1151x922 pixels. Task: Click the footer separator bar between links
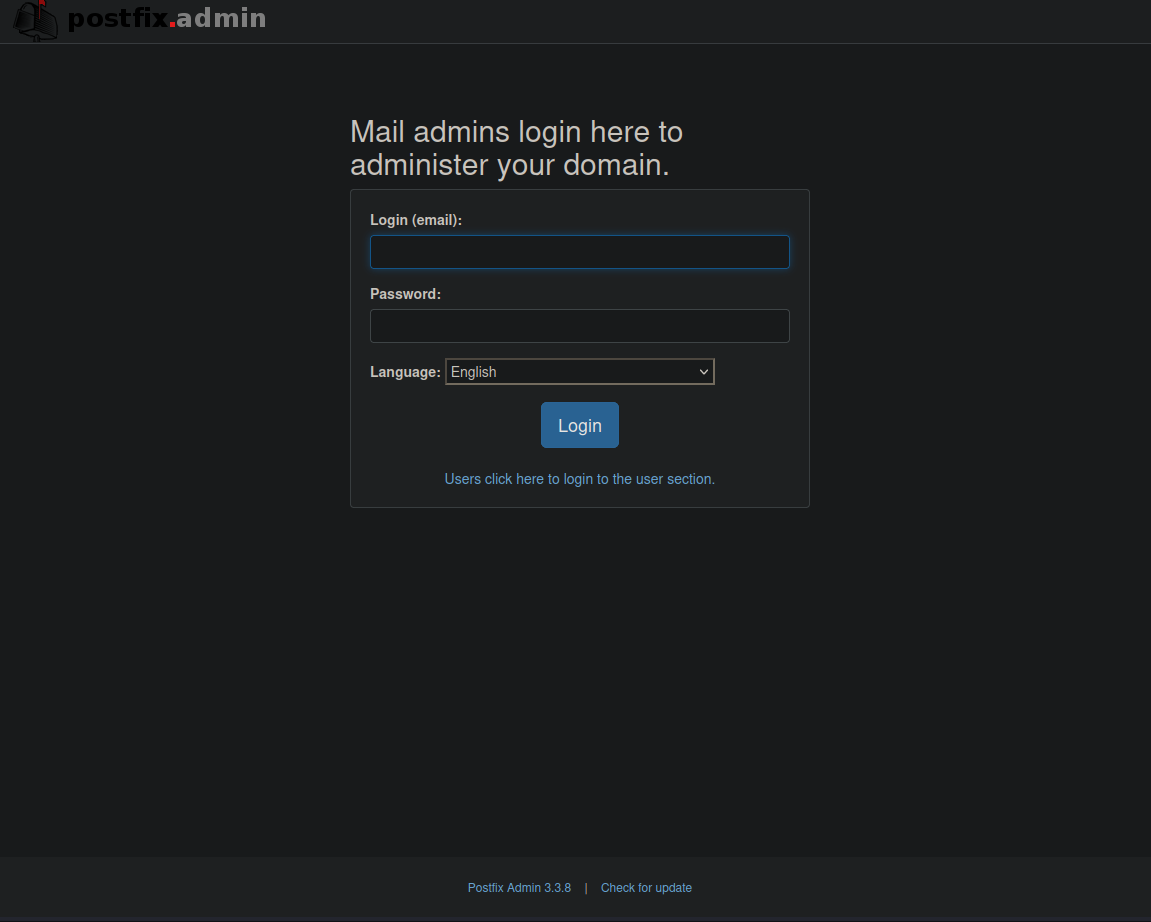coord(586,888)
